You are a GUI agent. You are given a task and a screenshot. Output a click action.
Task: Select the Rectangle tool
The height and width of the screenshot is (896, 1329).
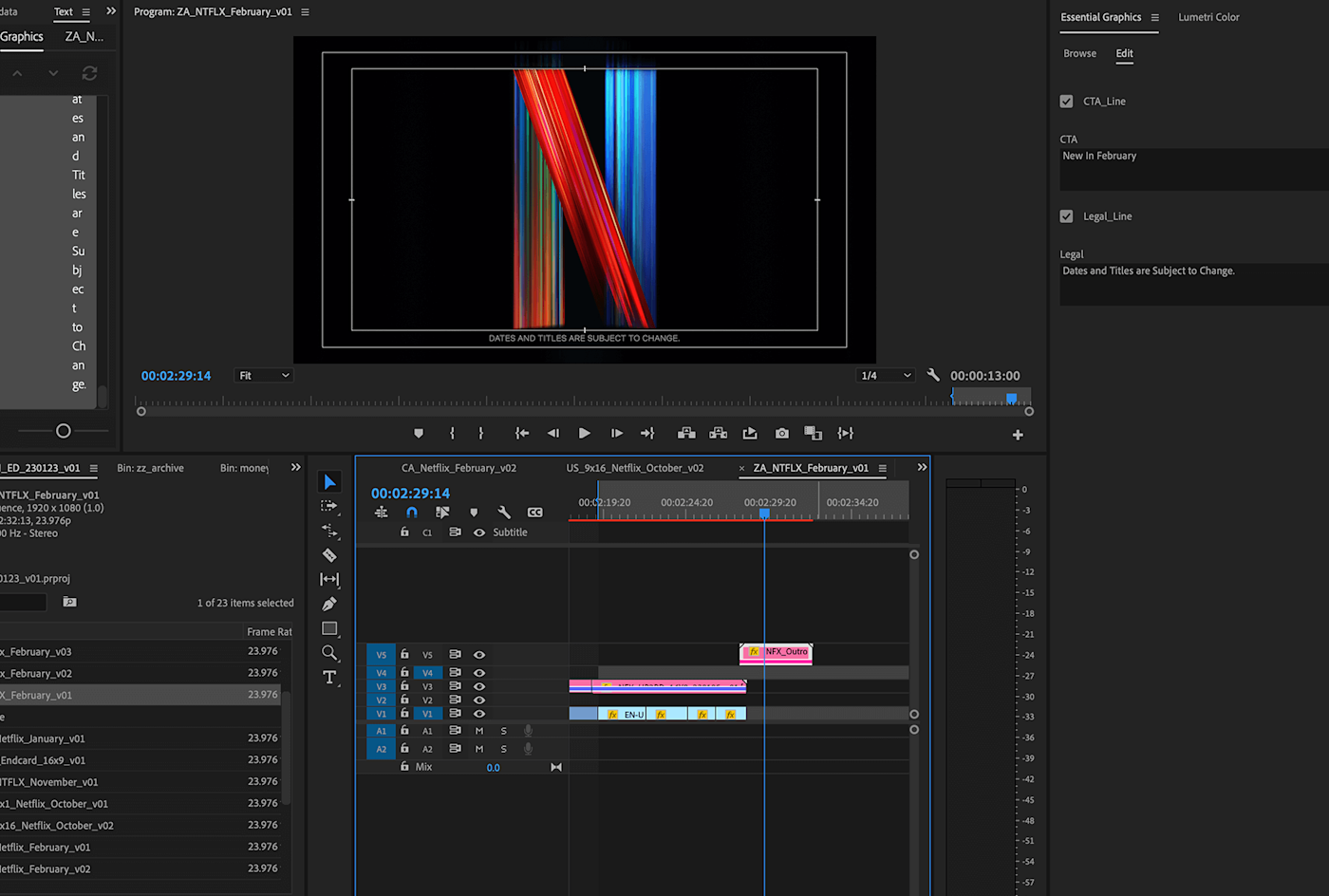329,628
